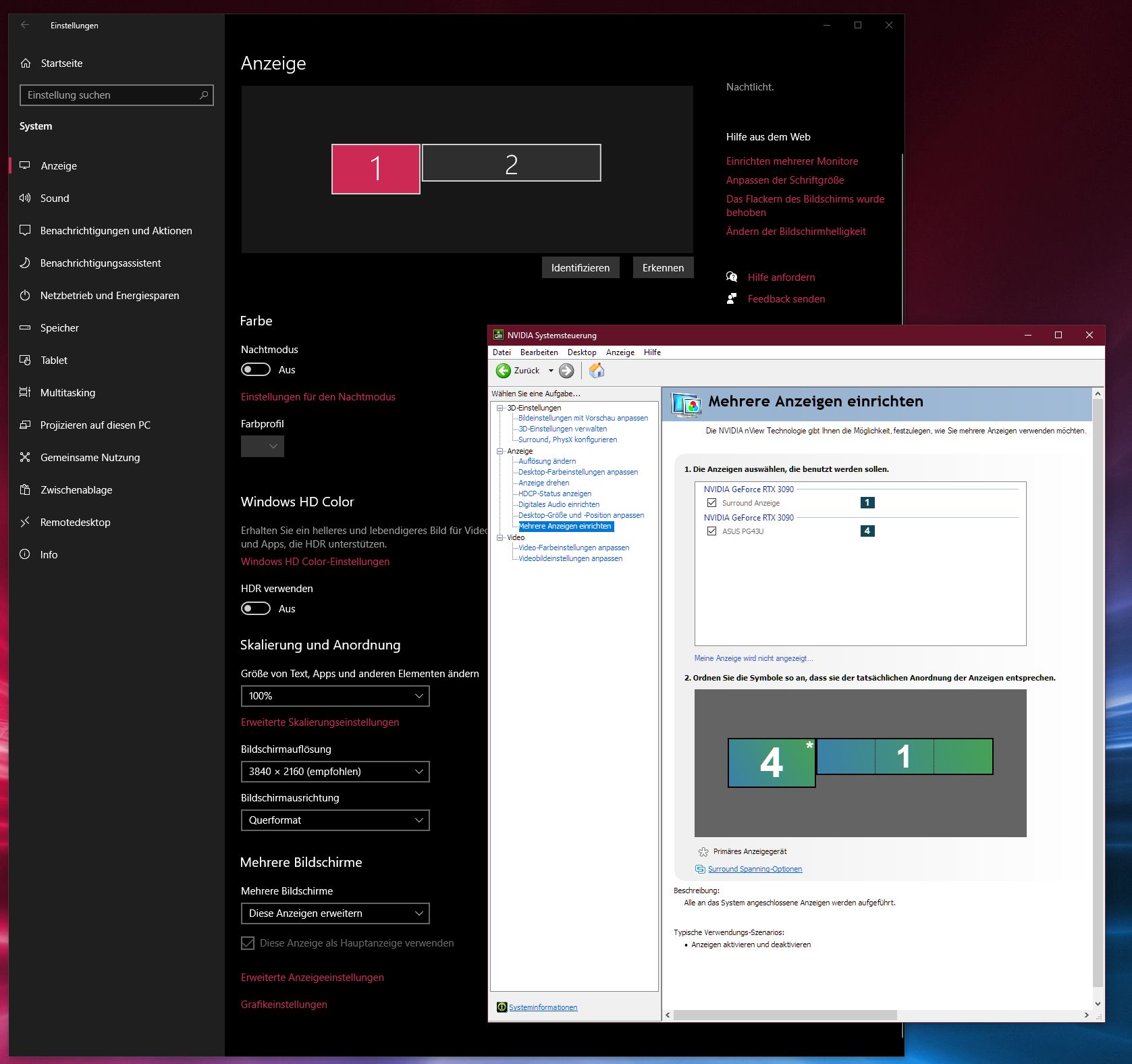The width and height of the screenshot is (1132, 1064).
Task: Open Grafikeinstellungen link
Action: pos(284,1005)
